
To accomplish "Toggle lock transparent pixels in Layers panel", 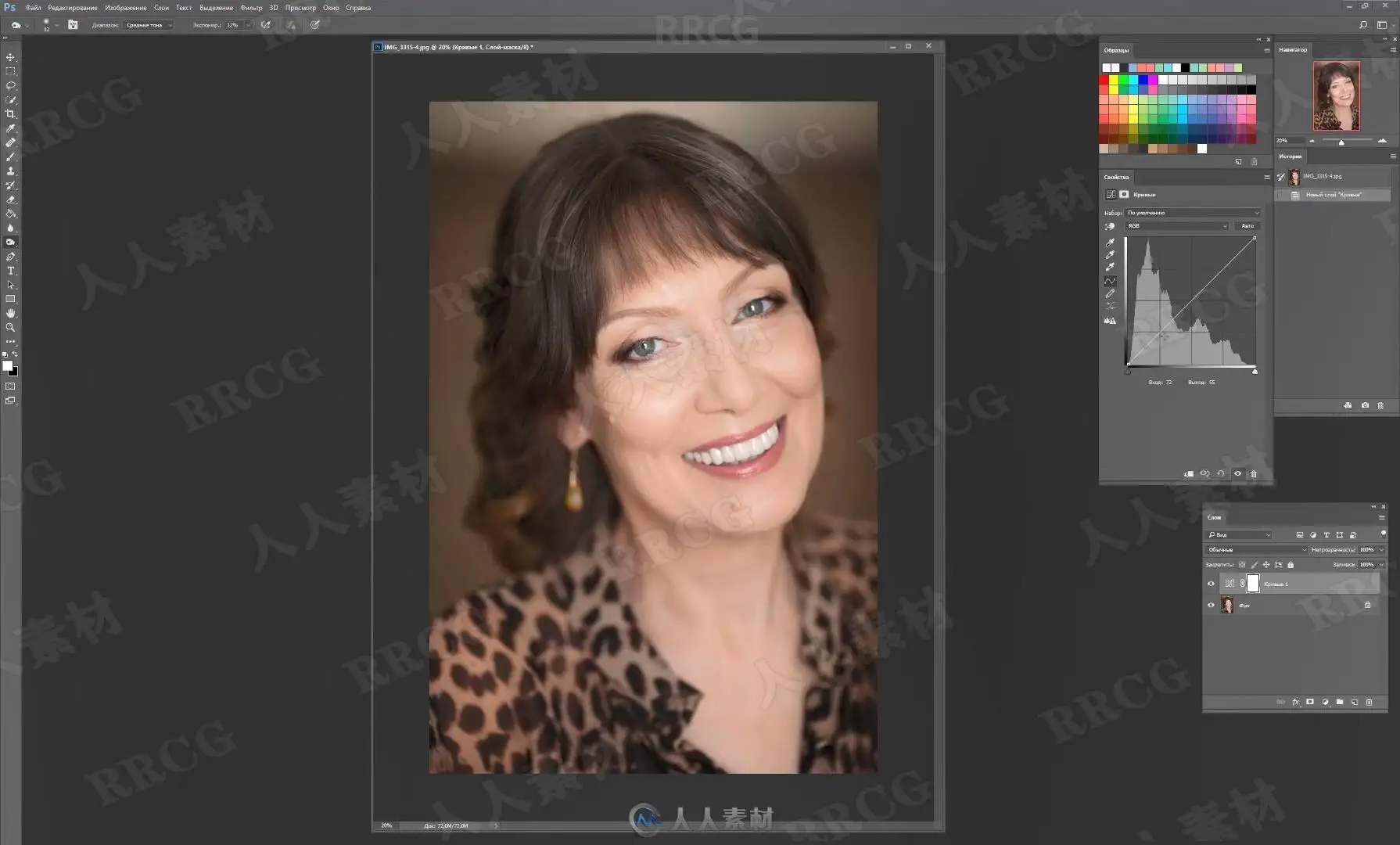I will tap(1242, 564).
